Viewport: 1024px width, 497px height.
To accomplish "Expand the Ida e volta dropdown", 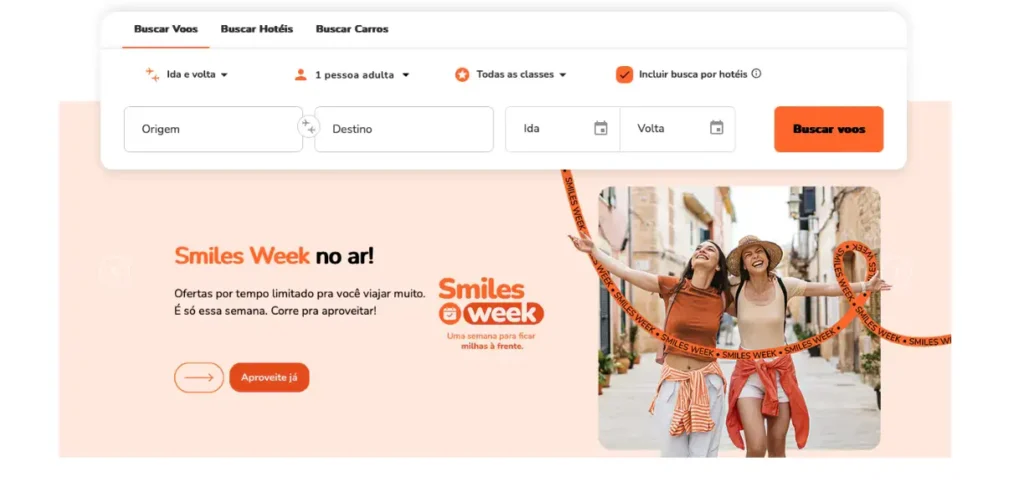I will tap(197, 74).
